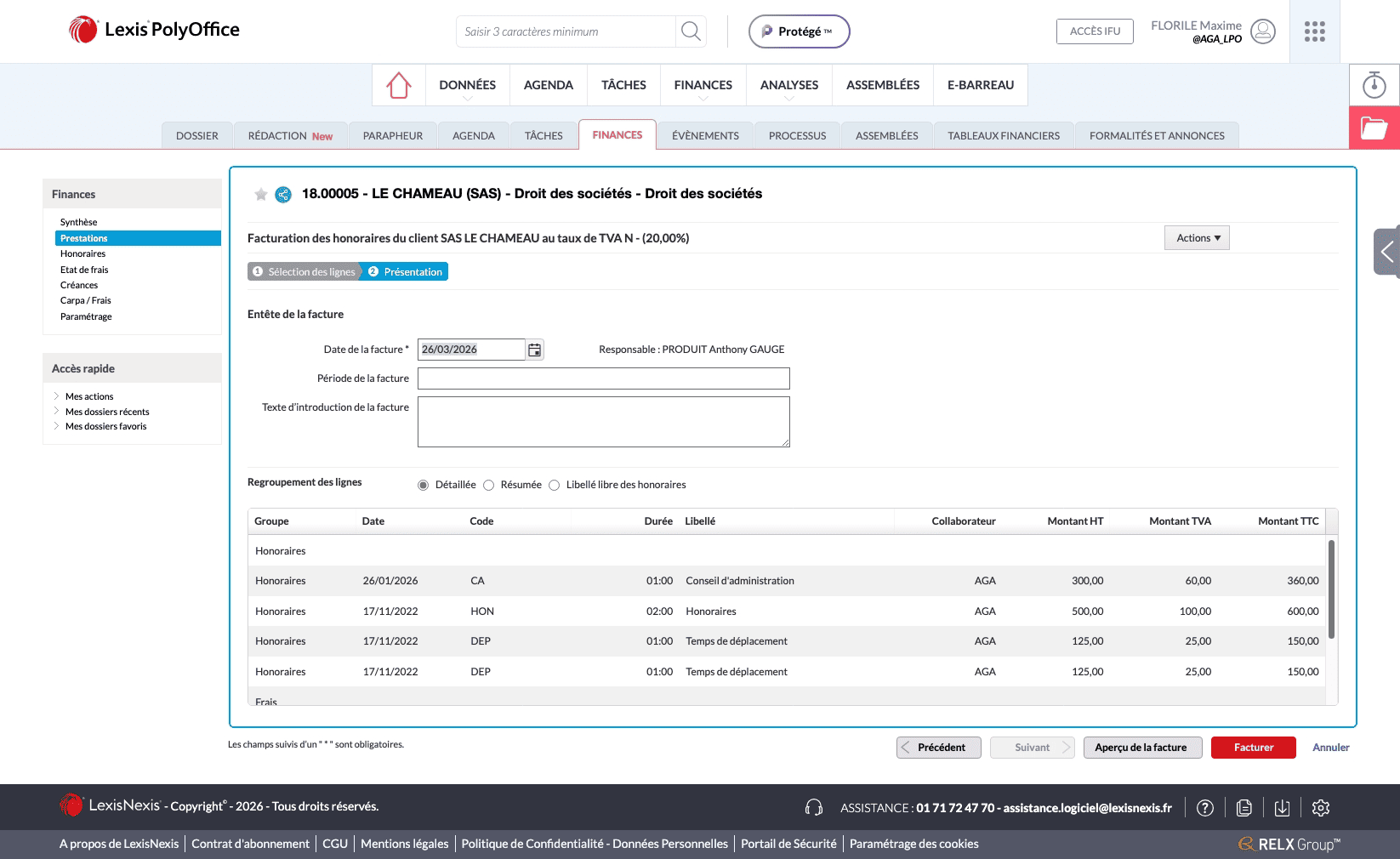1400x859 pixels.
Task: Click the red Facturer button
Action: point(1253,748)
